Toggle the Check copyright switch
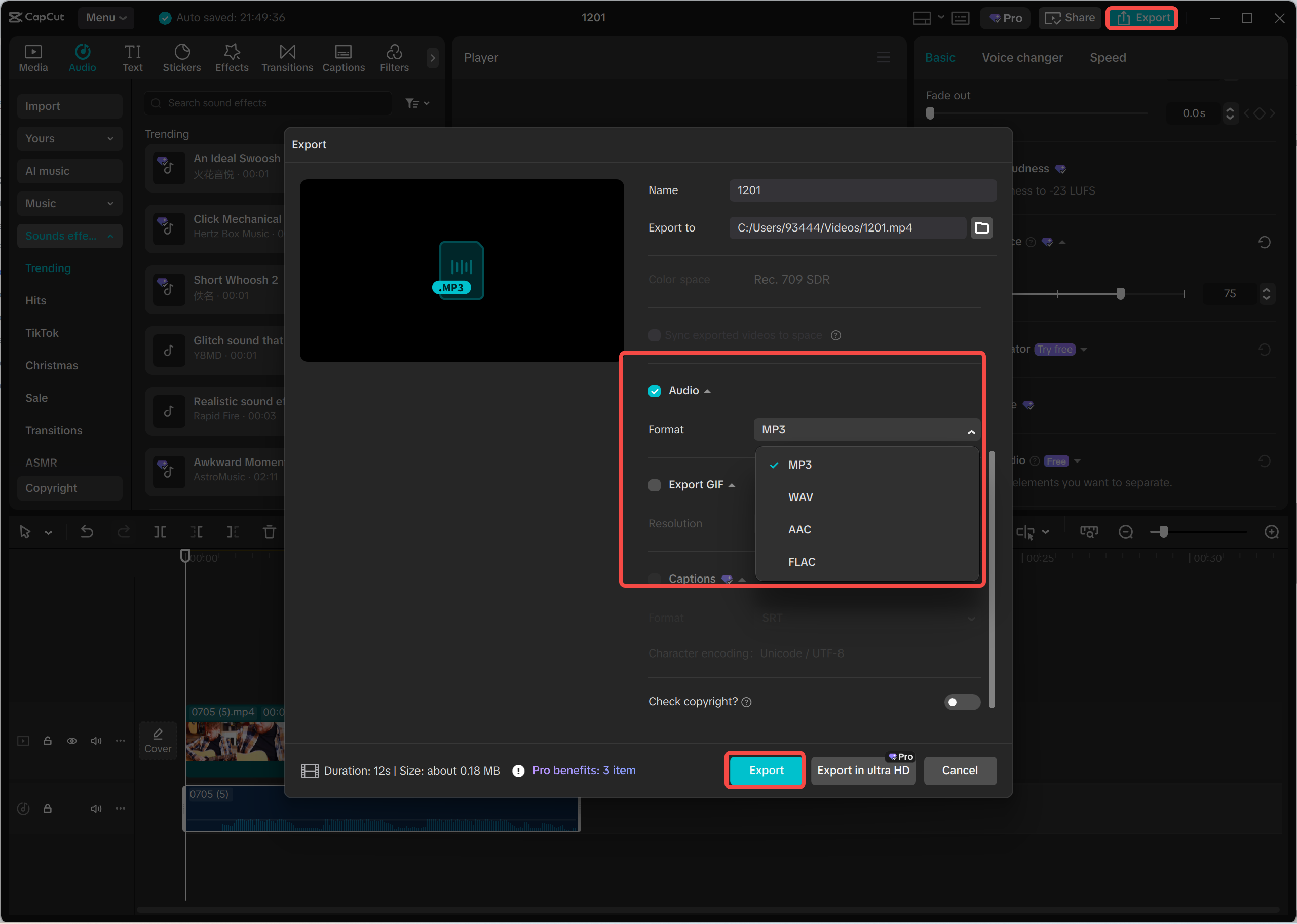Viewport: 1297px width, 924px height. 962,702
